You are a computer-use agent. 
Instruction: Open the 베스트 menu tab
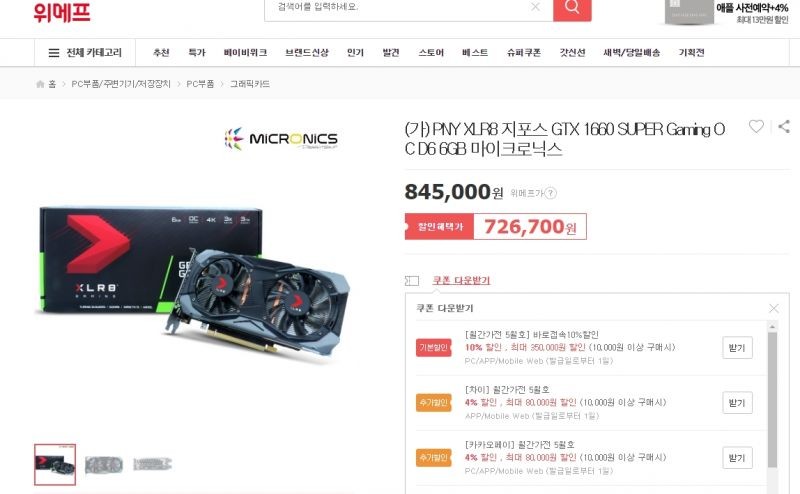(475, 53)
